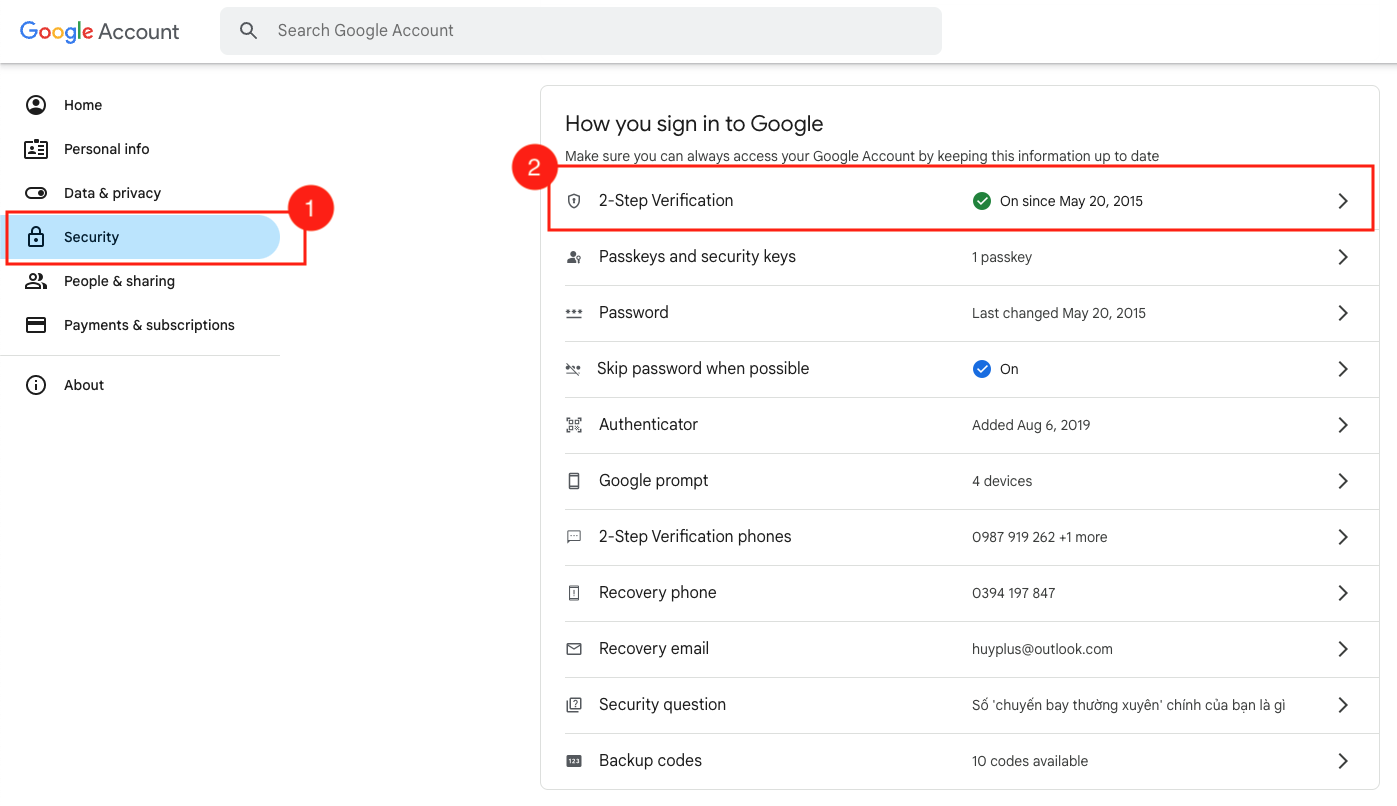Open Passkeys and security keys
This screenshot has width=1397, height=806.
coord(697,257)
